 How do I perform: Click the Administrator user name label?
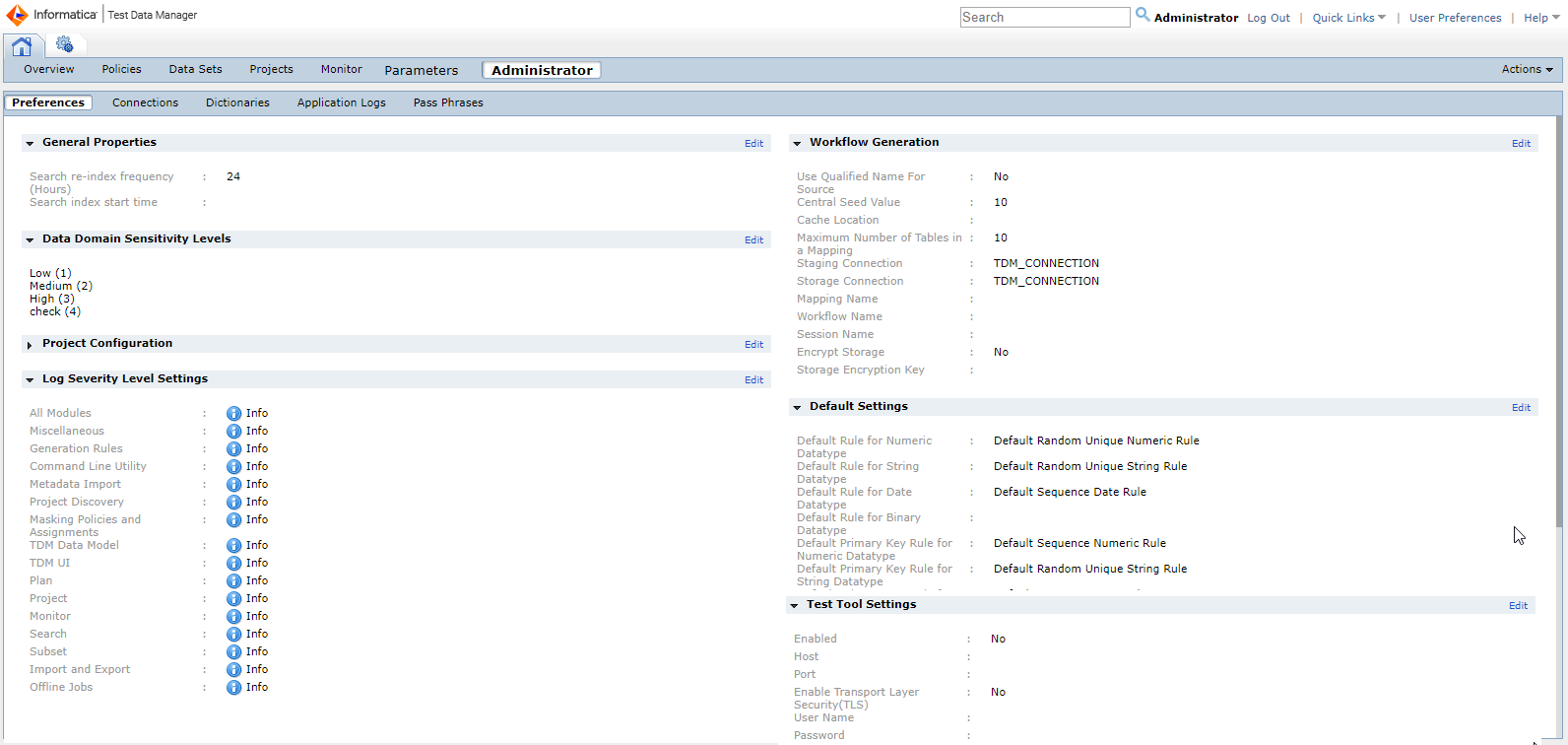(1196, 18)
